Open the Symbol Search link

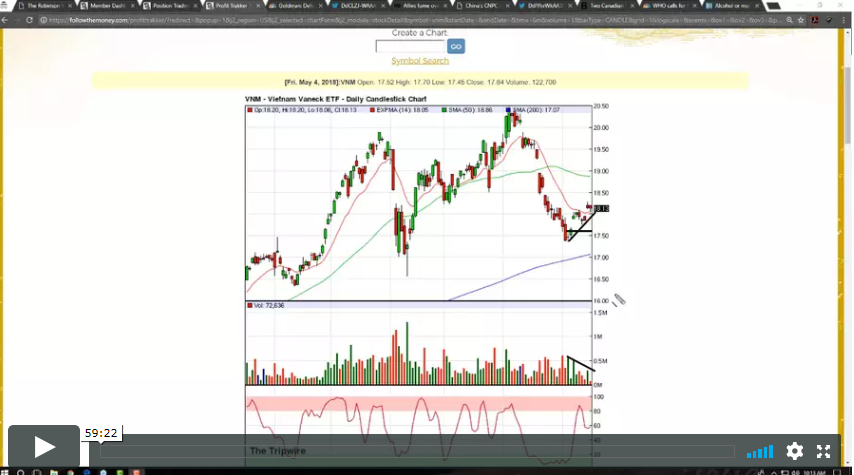(x=420, y=61)
